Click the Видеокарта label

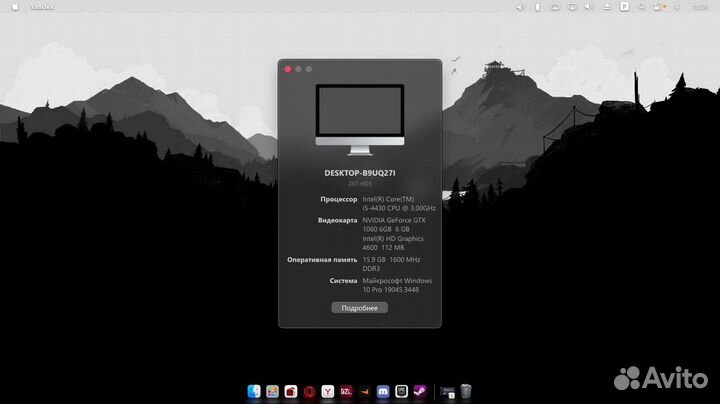[338, 220]
